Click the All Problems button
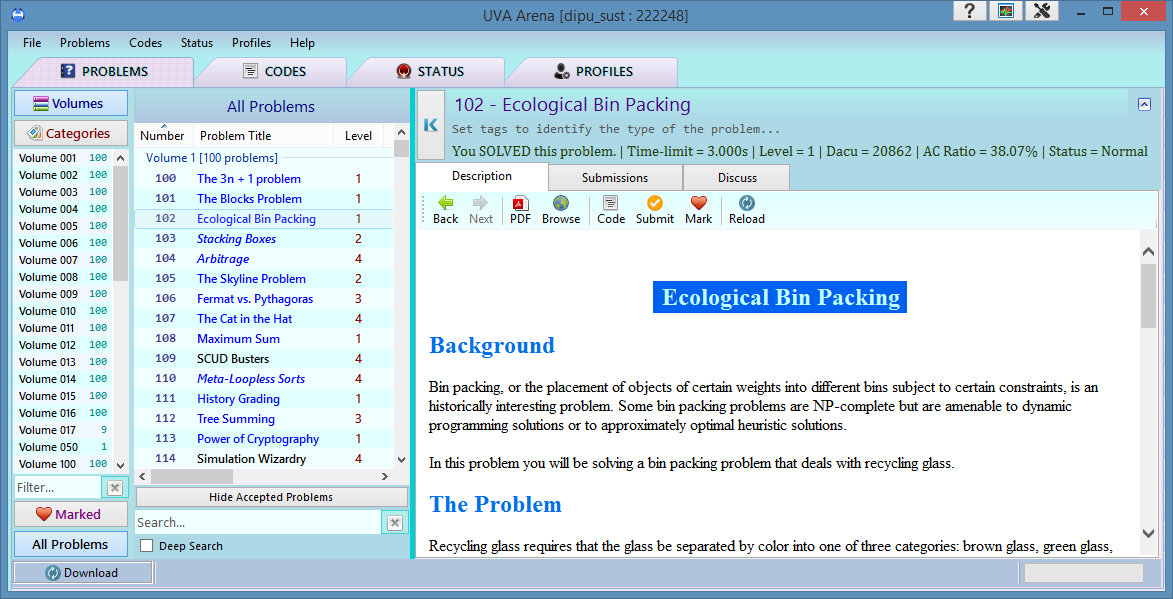Screen dimensions: 1173x599 [71, 544]
